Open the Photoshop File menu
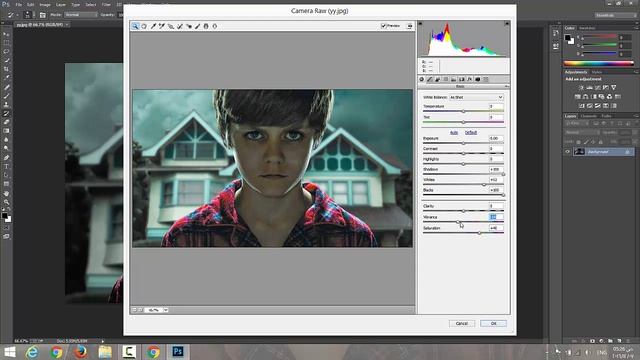The width and height of the screenshot is (640, 360). [18, 4]
